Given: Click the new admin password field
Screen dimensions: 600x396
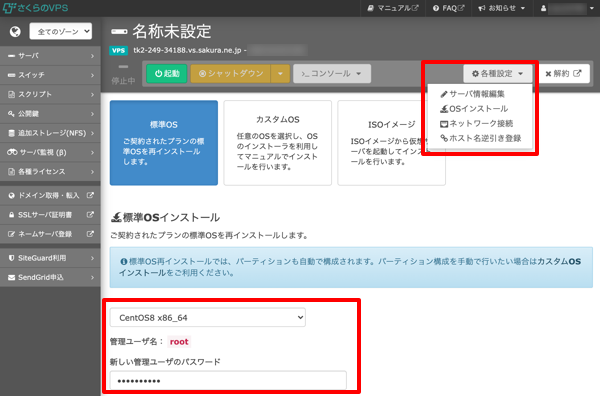Looking at the screenshot, I should point(228,381).
